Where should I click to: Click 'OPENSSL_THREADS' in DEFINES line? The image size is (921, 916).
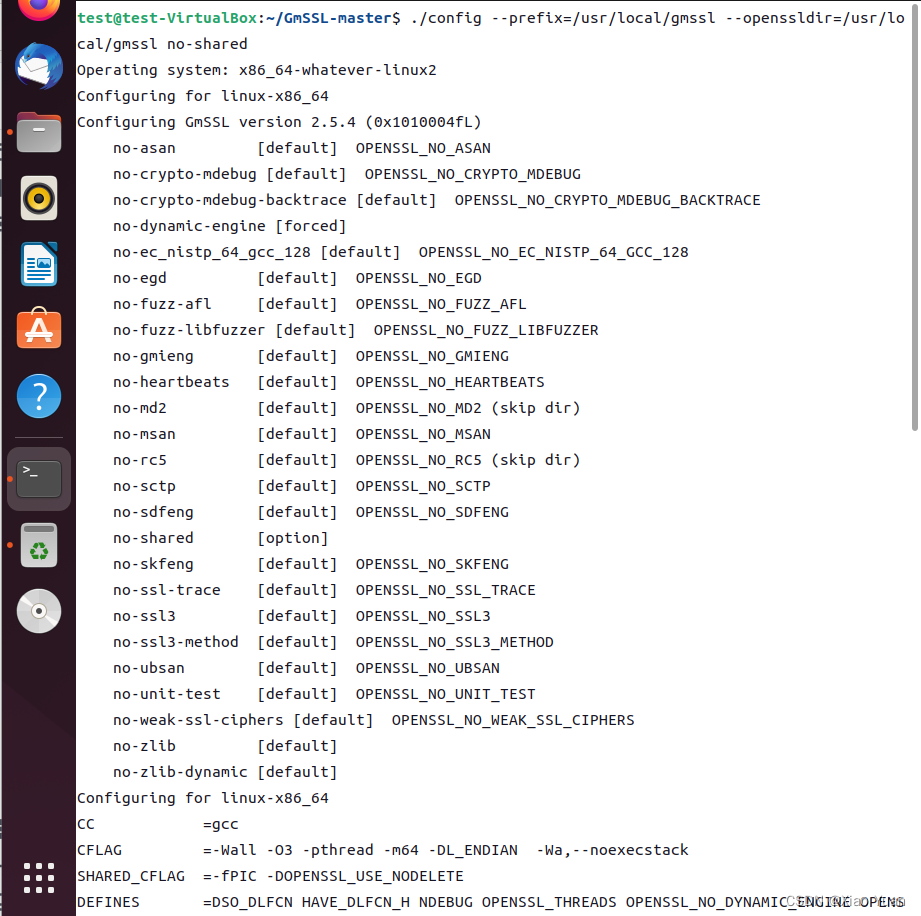549,902
